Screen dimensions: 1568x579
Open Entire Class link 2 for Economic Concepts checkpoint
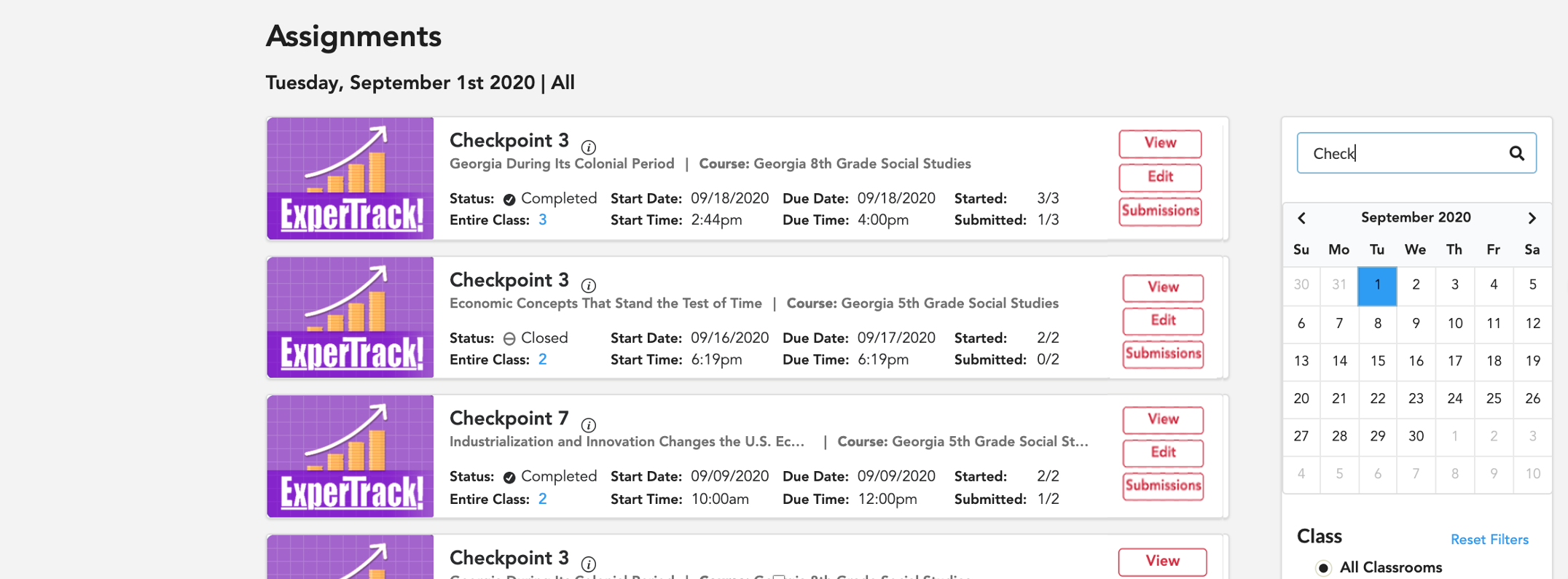(x=542, y=360)
